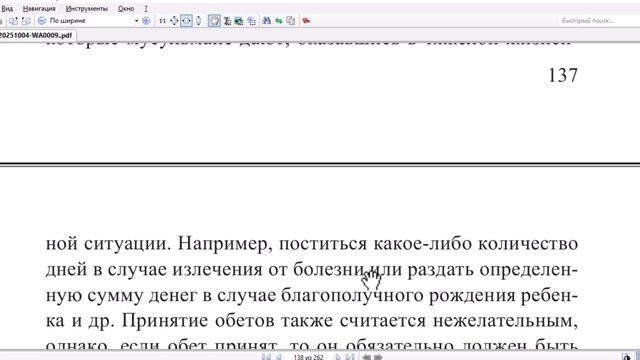This screenshot has height=360, width=640.
Task: Open the Окно menu
Action: pos(126,9)
